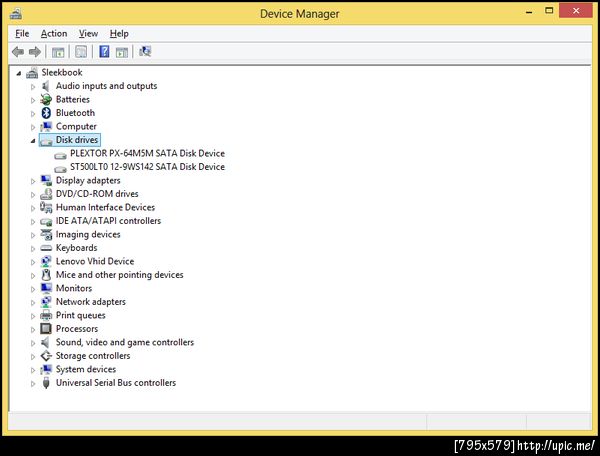Open the File menu

(x=22, y=34)
